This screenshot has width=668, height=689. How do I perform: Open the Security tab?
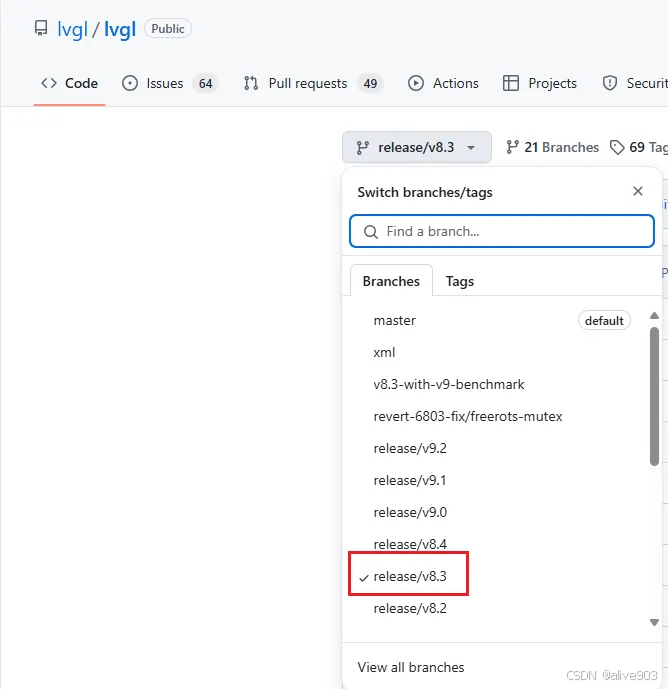click(x=635, y=83)
